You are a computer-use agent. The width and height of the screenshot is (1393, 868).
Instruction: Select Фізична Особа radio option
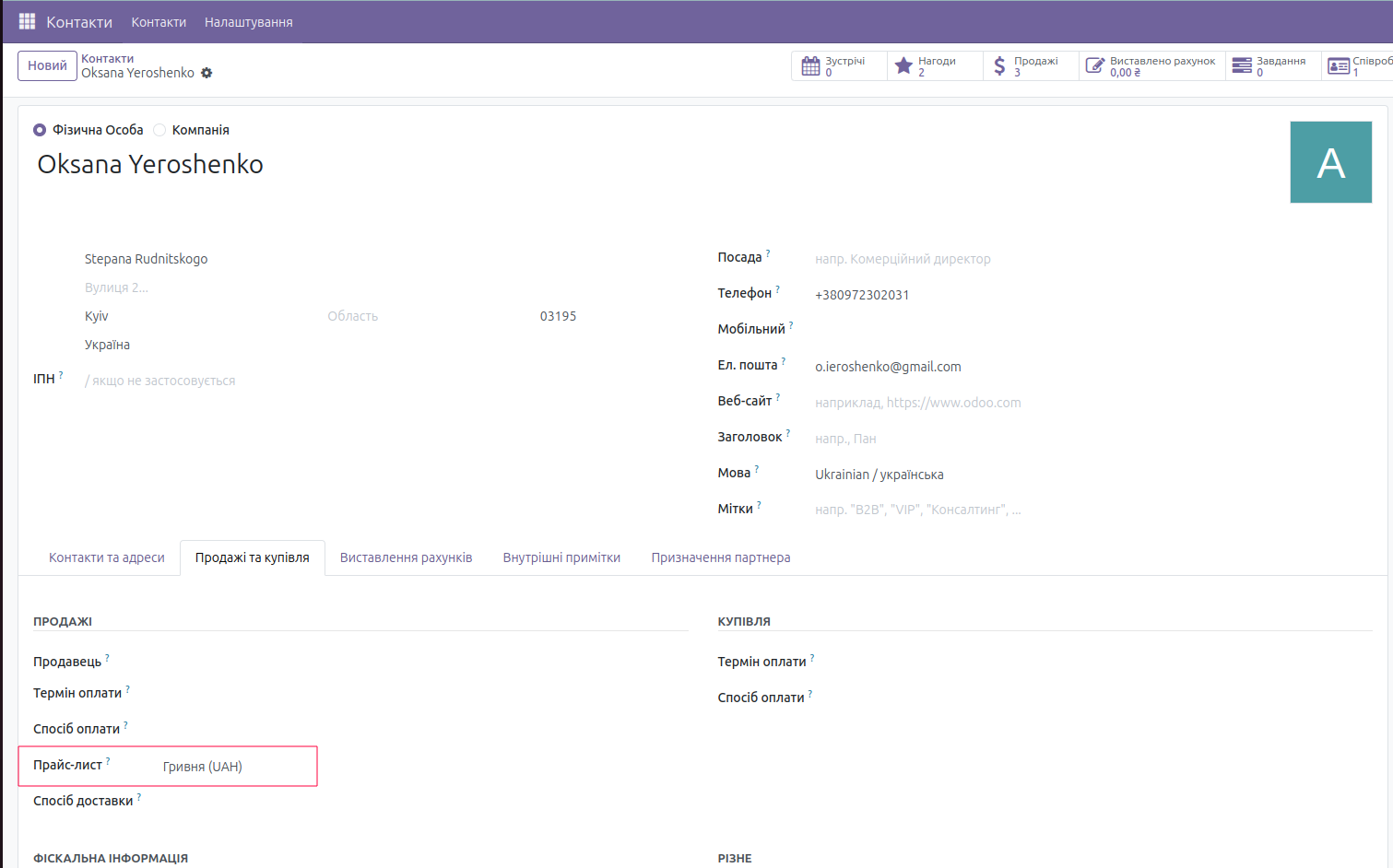40,130
